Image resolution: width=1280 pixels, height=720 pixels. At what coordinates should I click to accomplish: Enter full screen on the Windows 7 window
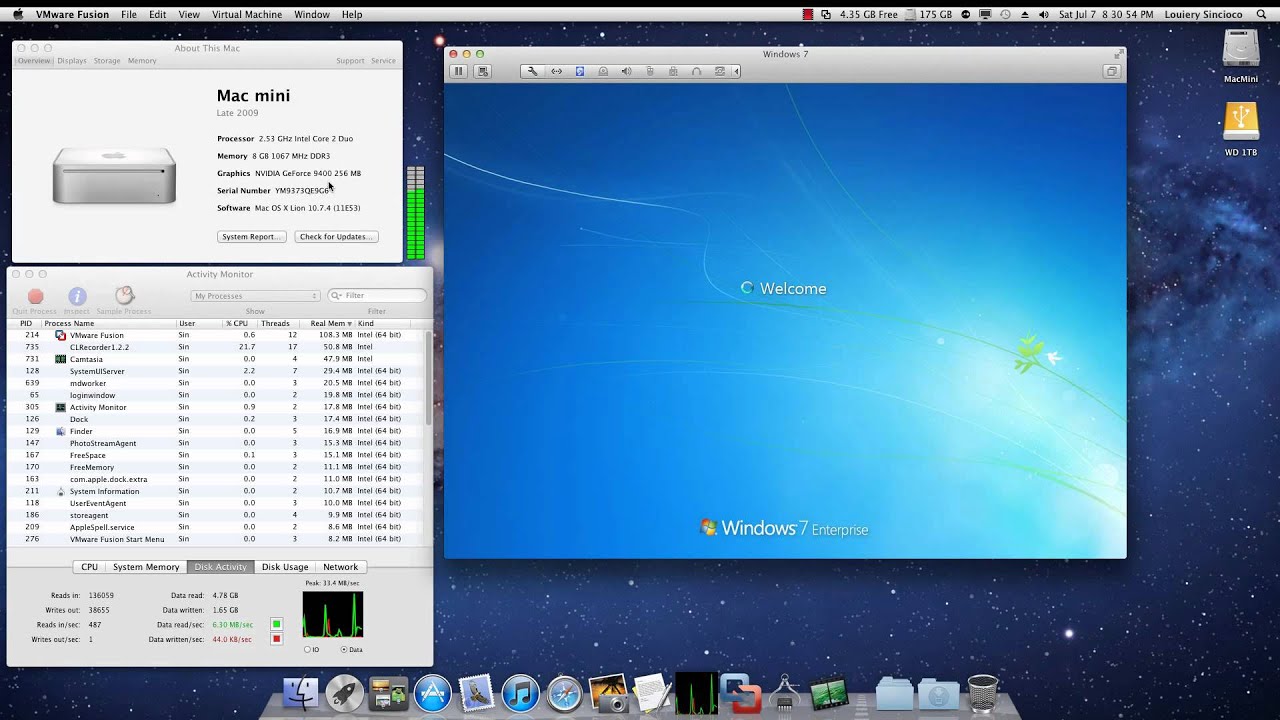(x=1119, y=54)
